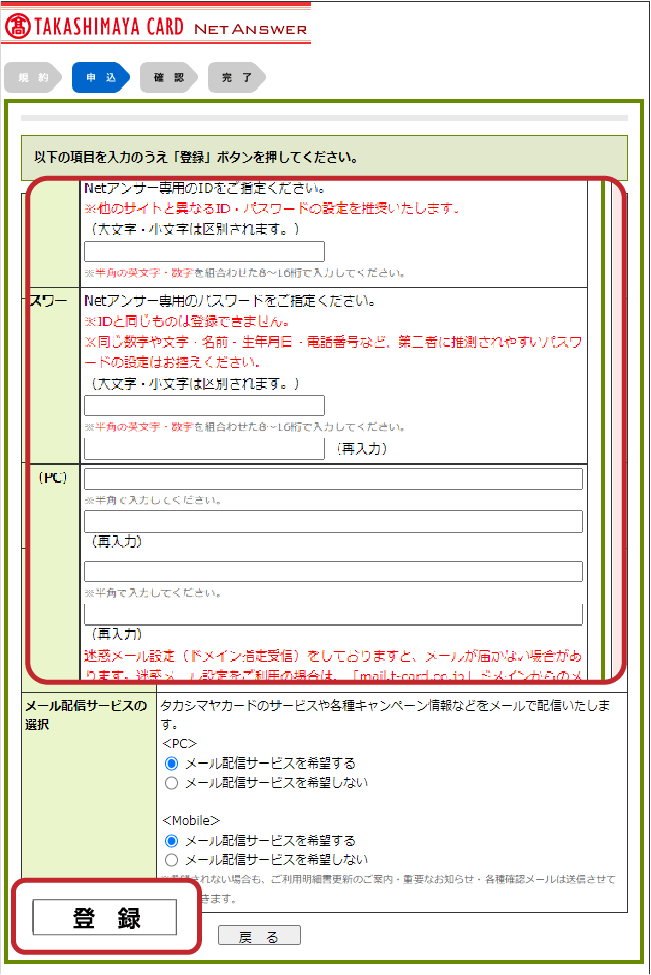Screen dimensions: 651x975
Task: Click the password 再入力 confirmation field
Action: [204, 449]
